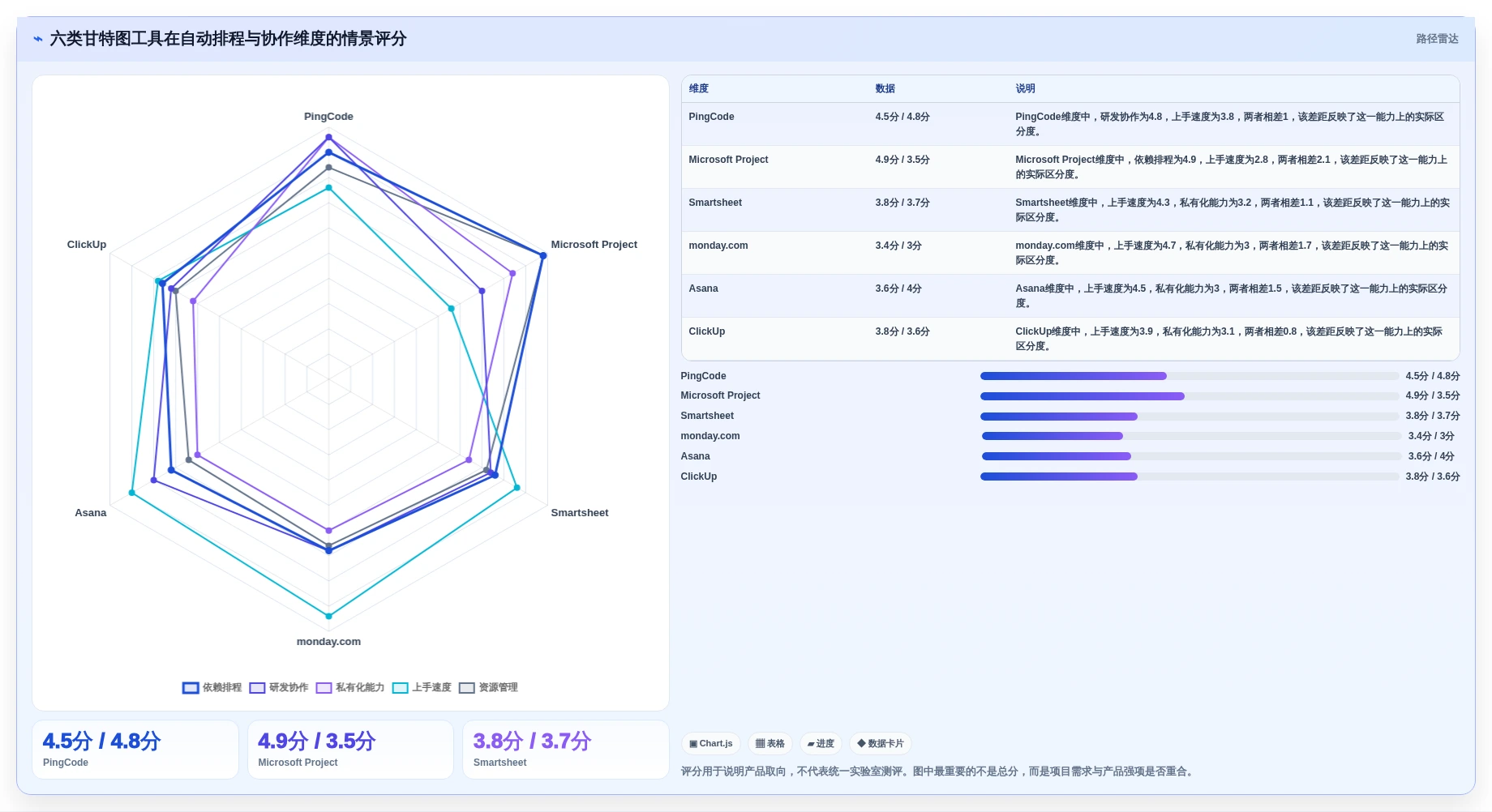Viewport: 1492px width, 812px height.
Task: Click the 维度 column header
Action: [699, 88]
